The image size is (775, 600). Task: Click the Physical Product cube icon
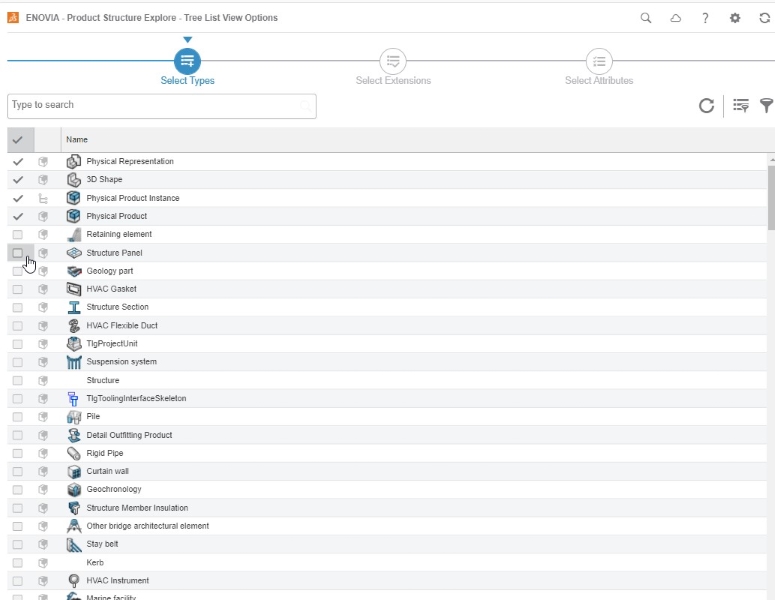tap(74, 216)
